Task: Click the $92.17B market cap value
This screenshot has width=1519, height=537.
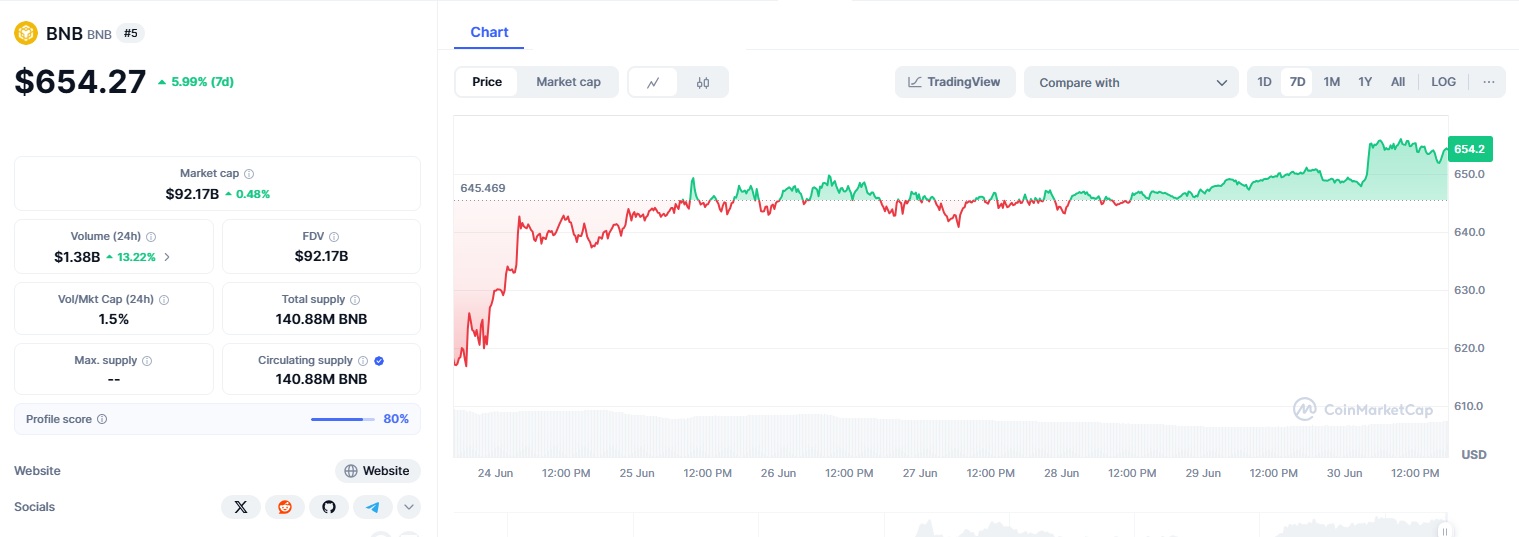Action: tap(192, 194)
